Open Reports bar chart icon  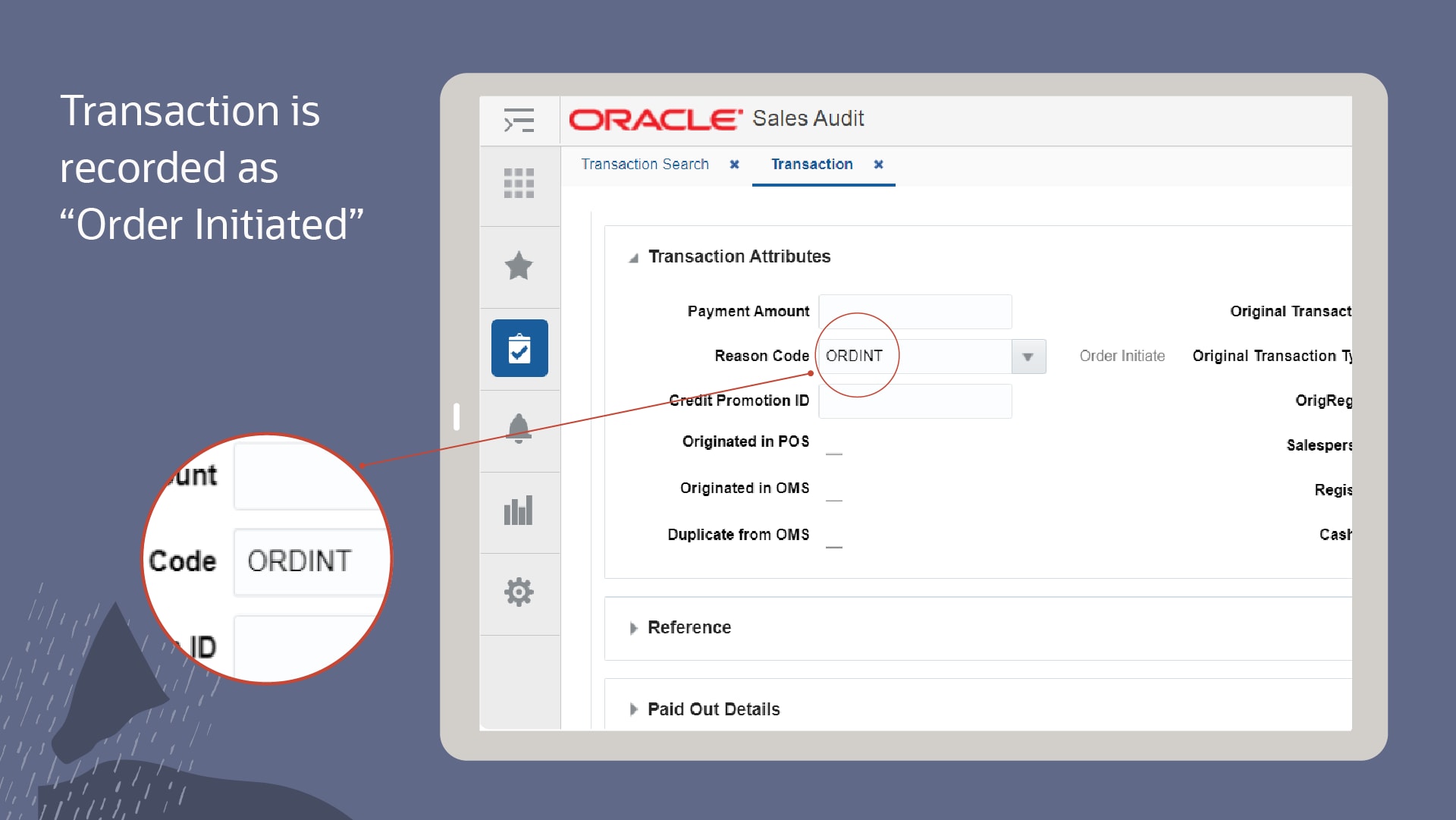[x=519, y=511]
